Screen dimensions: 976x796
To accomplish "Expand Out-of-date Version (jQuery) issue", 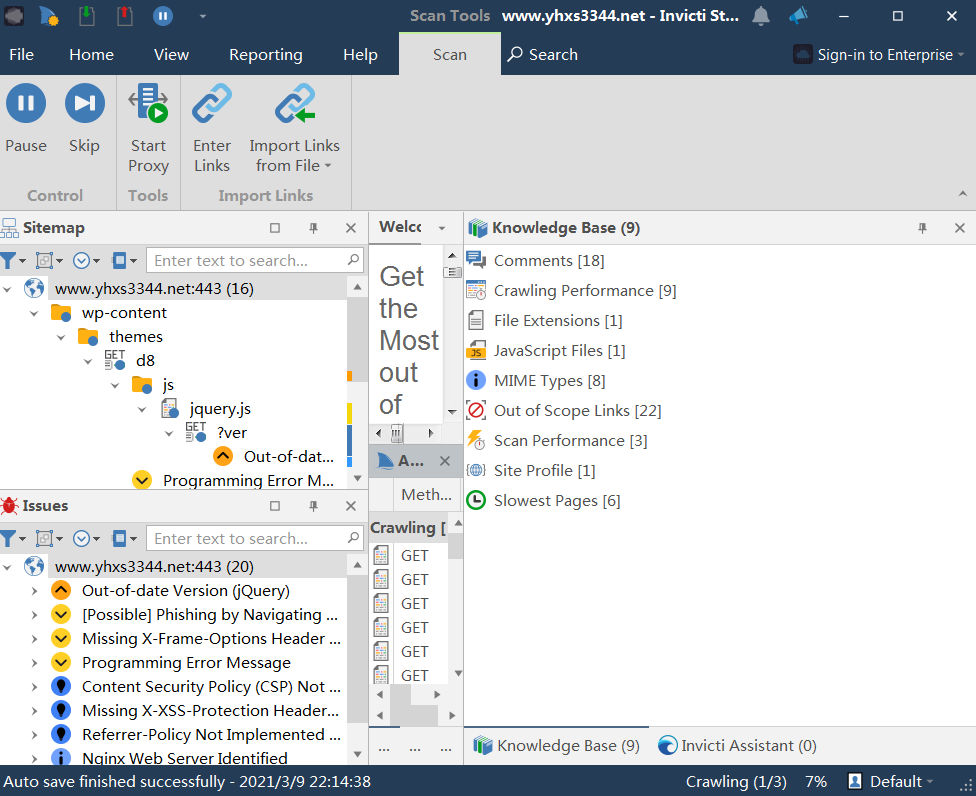I will (x=34, y=591).
